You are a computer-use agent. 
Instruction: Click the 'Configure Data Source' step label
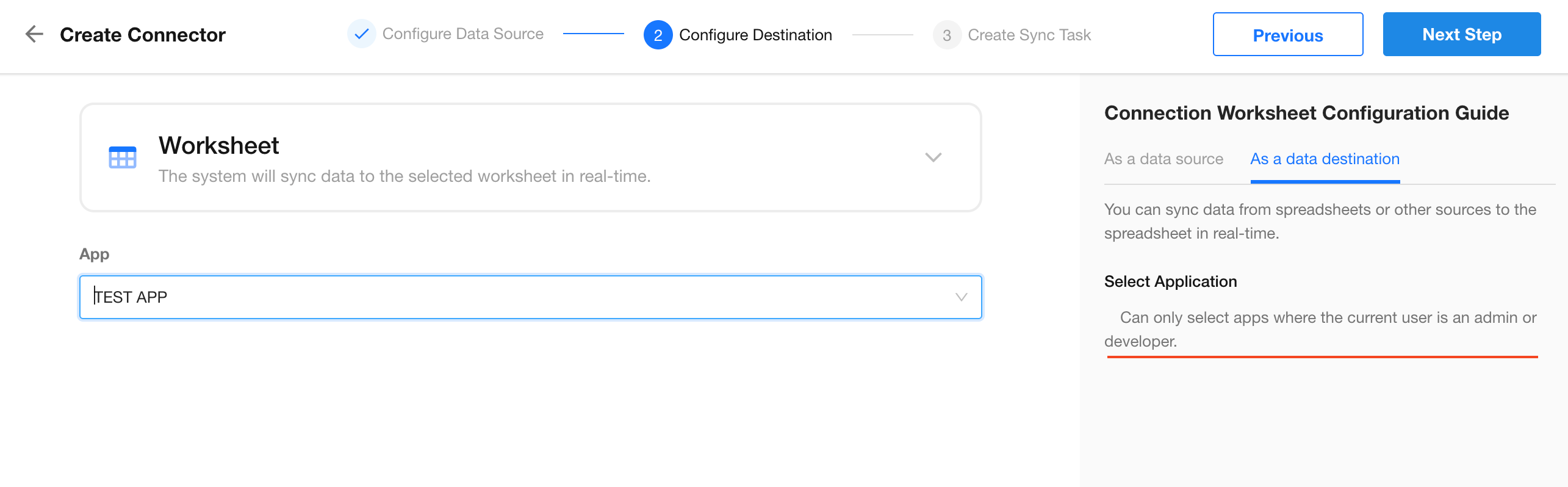(462, 34)
